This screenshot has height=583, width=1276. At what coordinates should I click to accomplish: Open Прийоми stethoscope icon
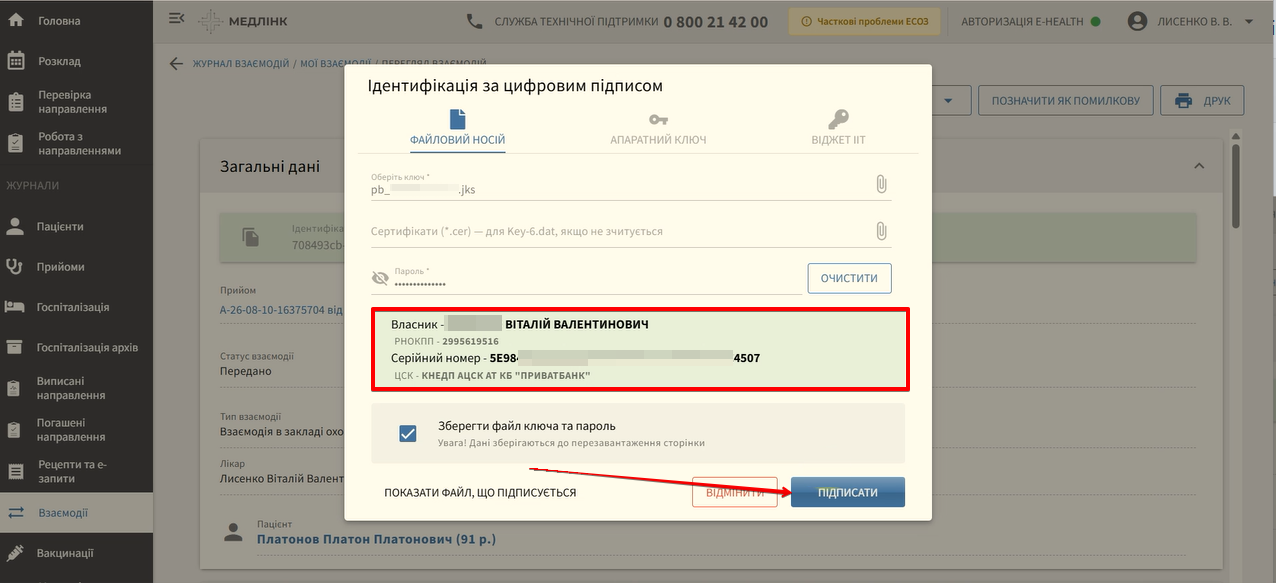click(15, 267)
